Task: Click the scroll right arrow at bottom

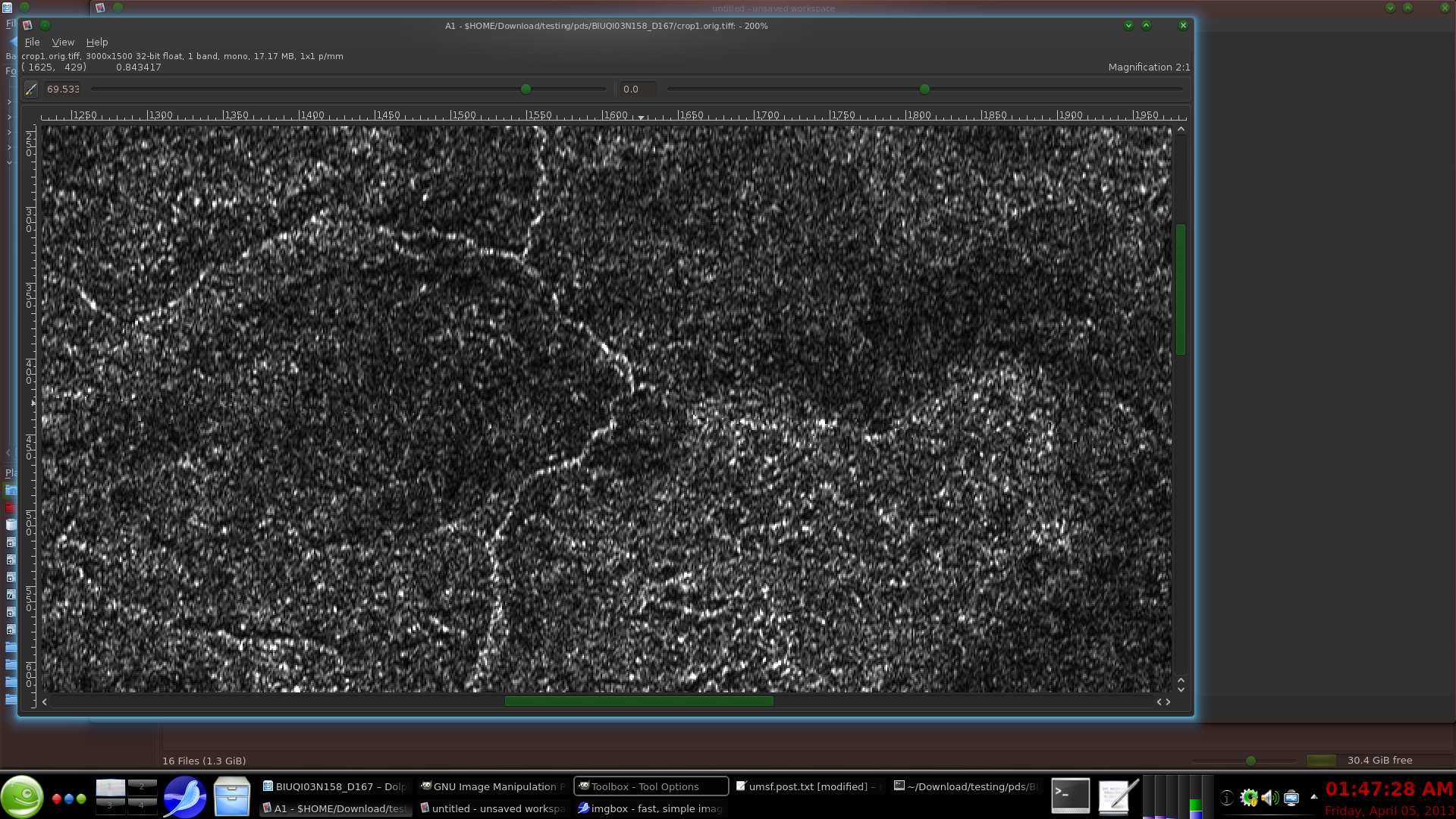Action: (1169, 702)
